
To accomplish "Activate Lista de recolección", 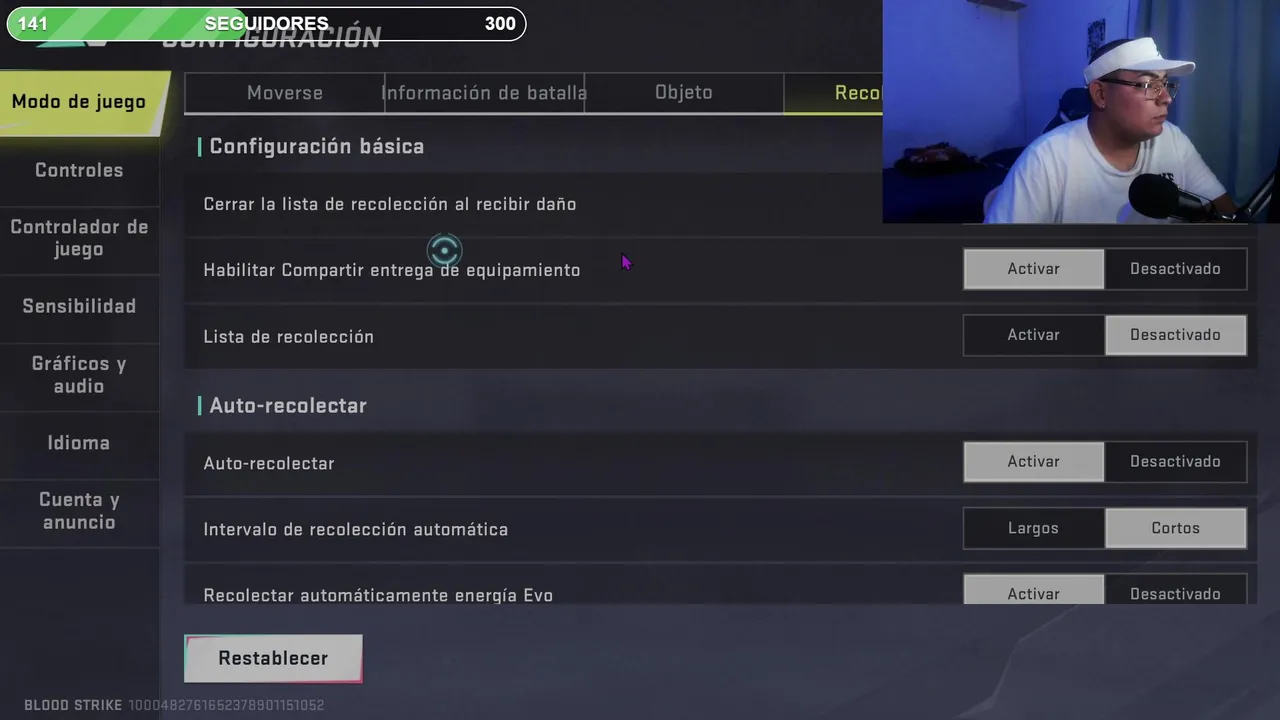I will click(x=1033, y=335).
